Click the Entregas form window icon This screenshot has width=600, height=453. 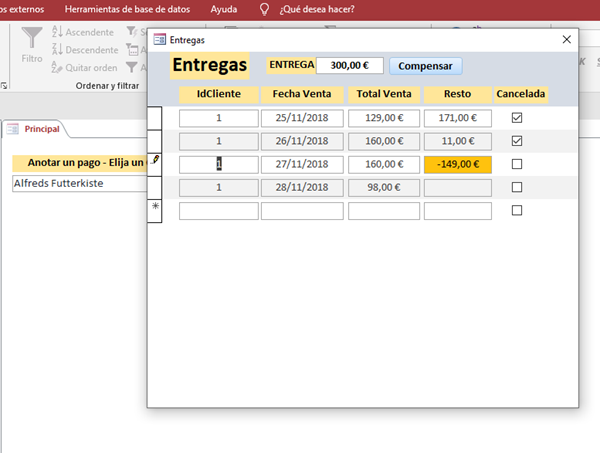point(160,40)
